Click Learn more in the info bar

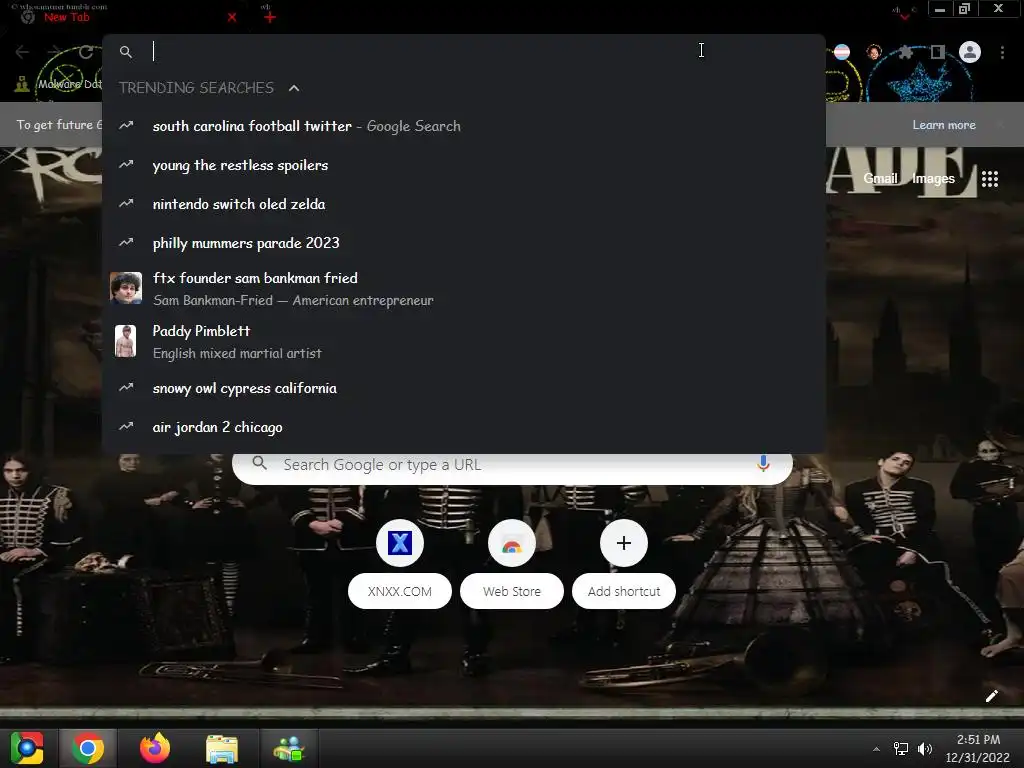coord(944,125)
